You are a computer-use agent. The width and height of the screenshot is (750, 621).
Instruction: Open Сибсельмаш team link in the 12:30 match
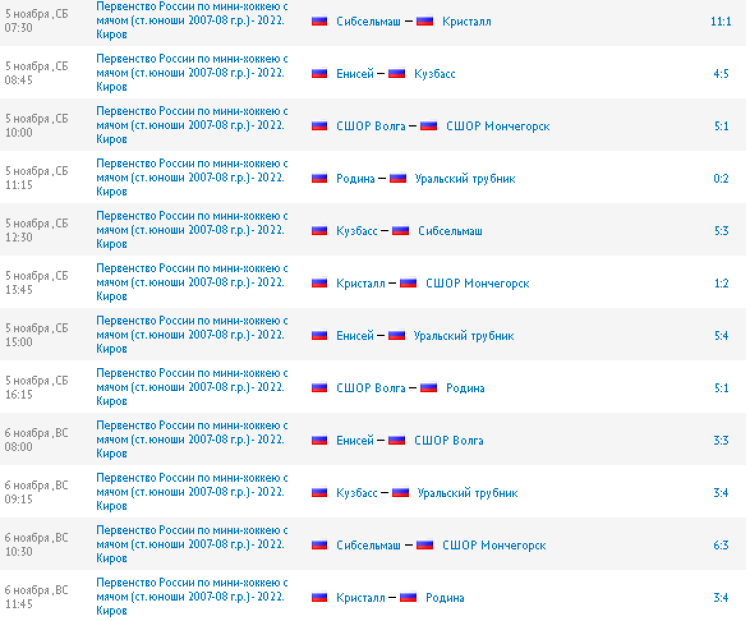pos(450,231)
